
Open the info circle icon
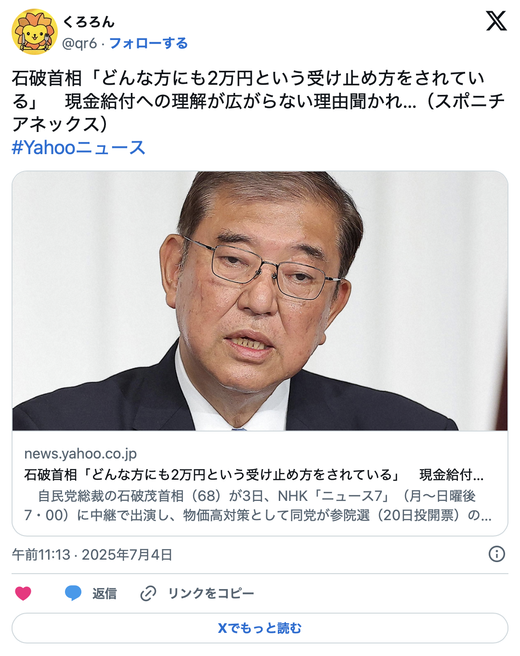point(497,554)
